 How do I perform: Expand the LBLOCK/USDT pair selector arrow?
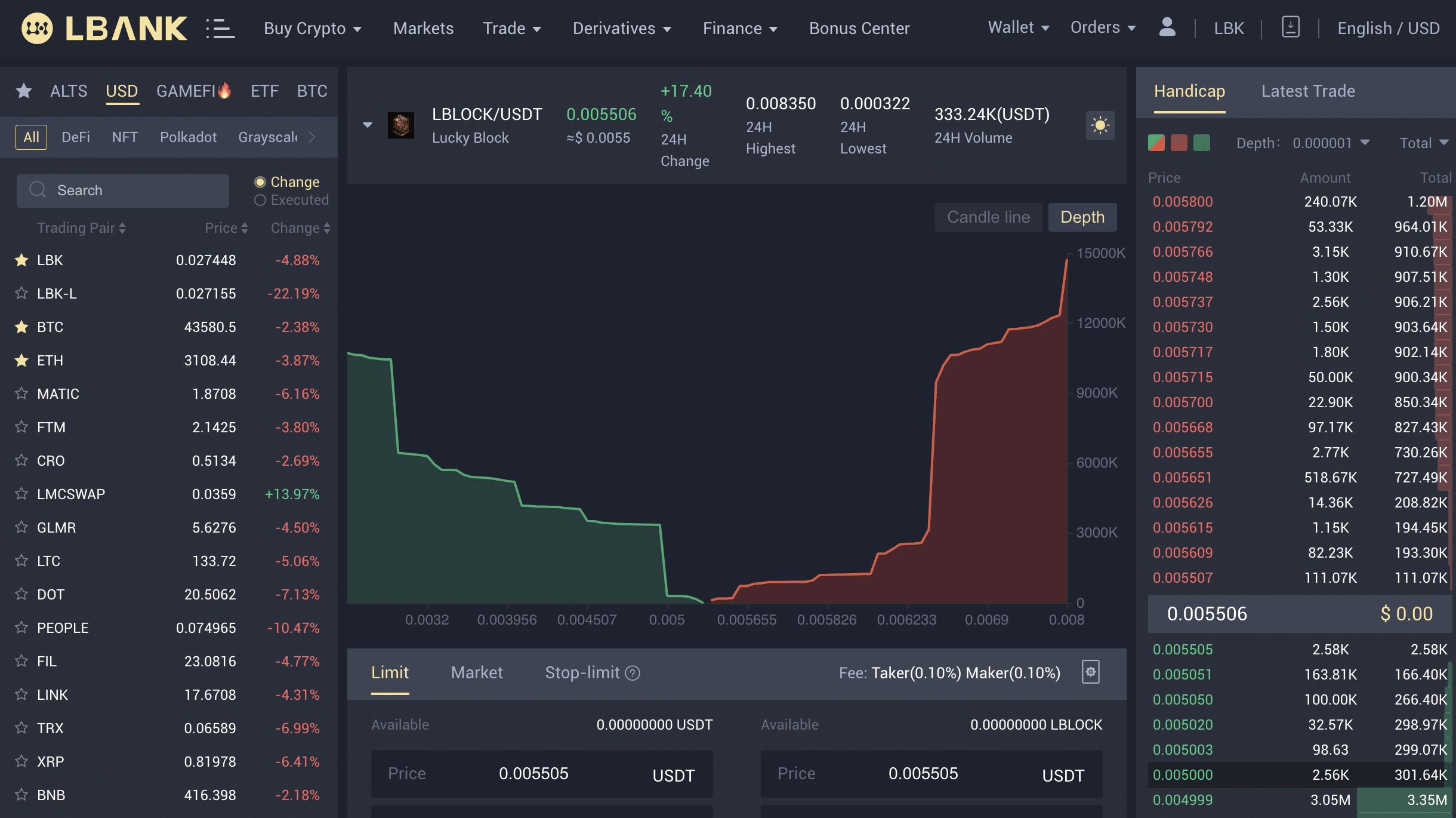point(368,125)
